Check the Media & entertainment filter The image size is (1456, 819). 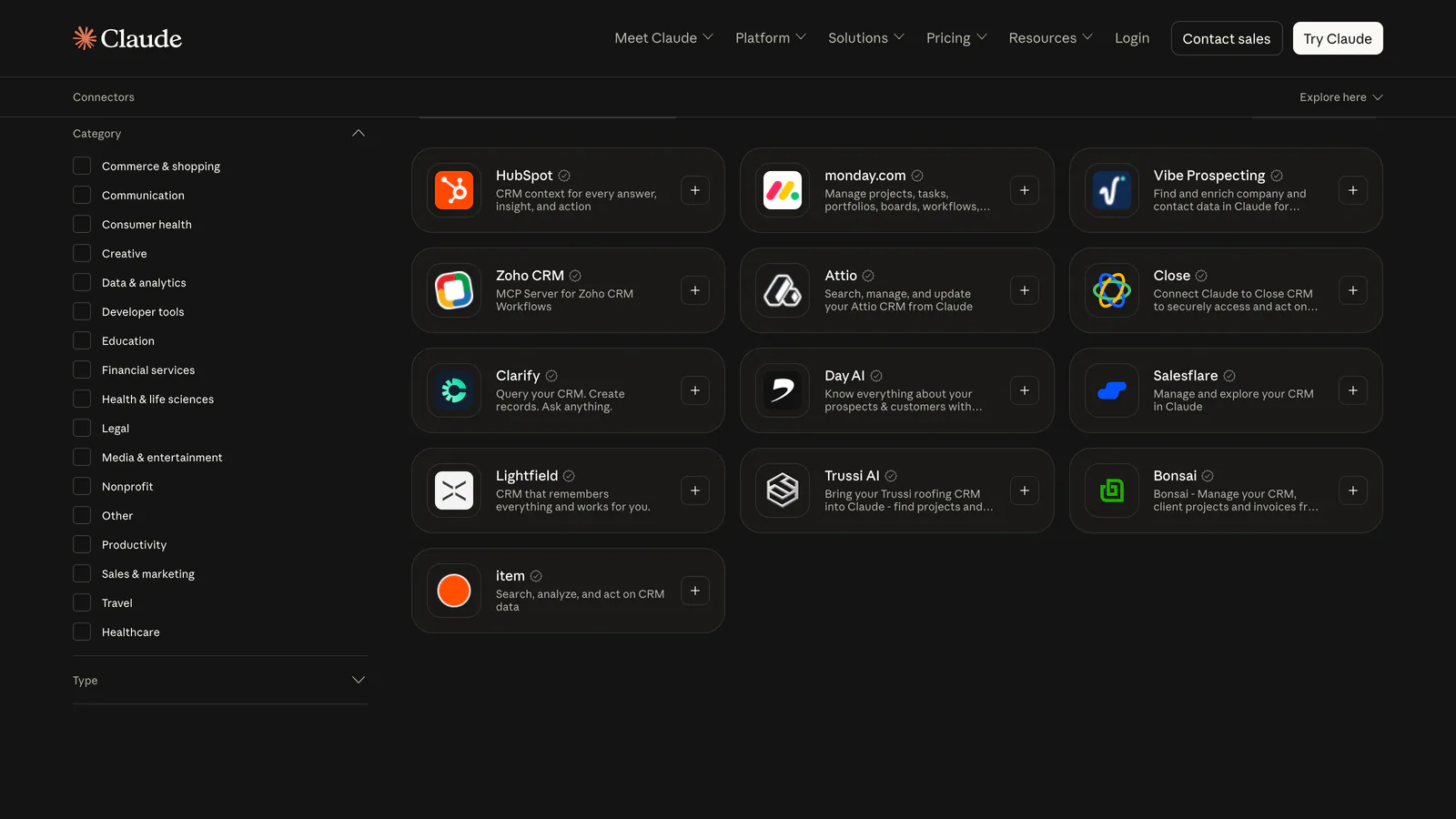pos(82,457)
